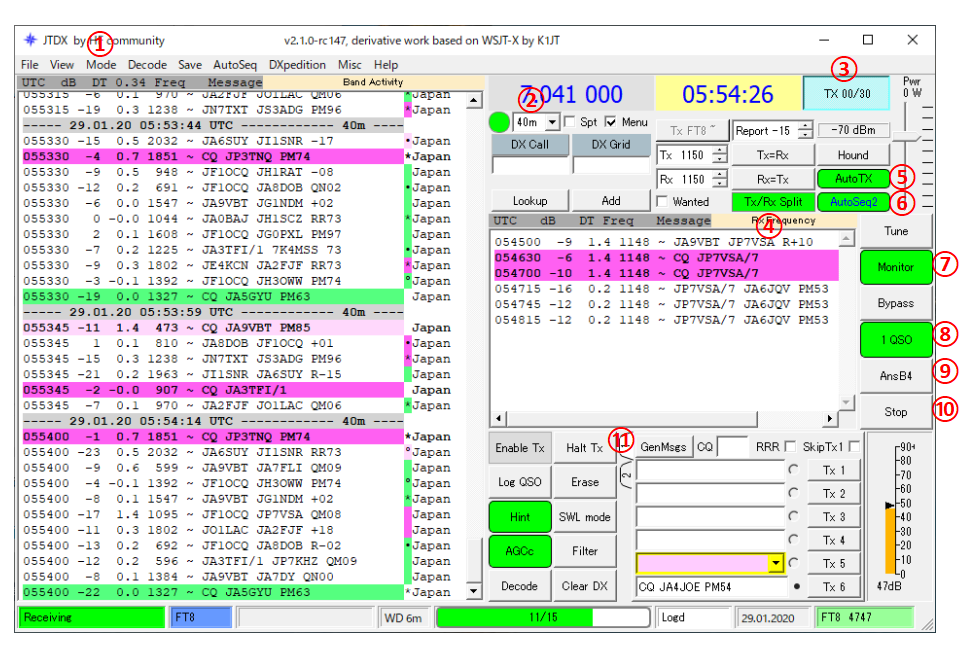Uncheck the Menu checkbox

pos(611,122)
